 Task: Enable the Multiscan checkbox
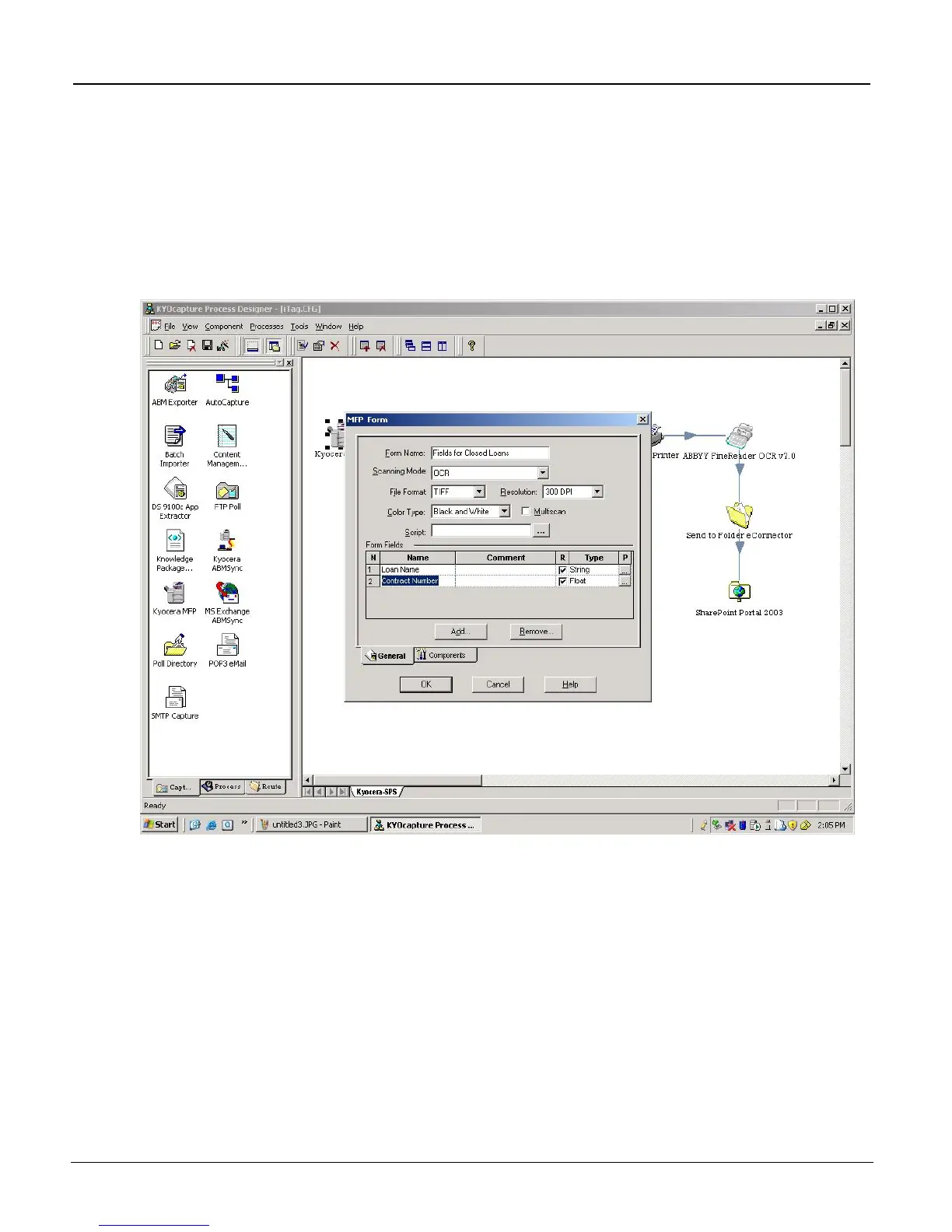tap(526, 512)
